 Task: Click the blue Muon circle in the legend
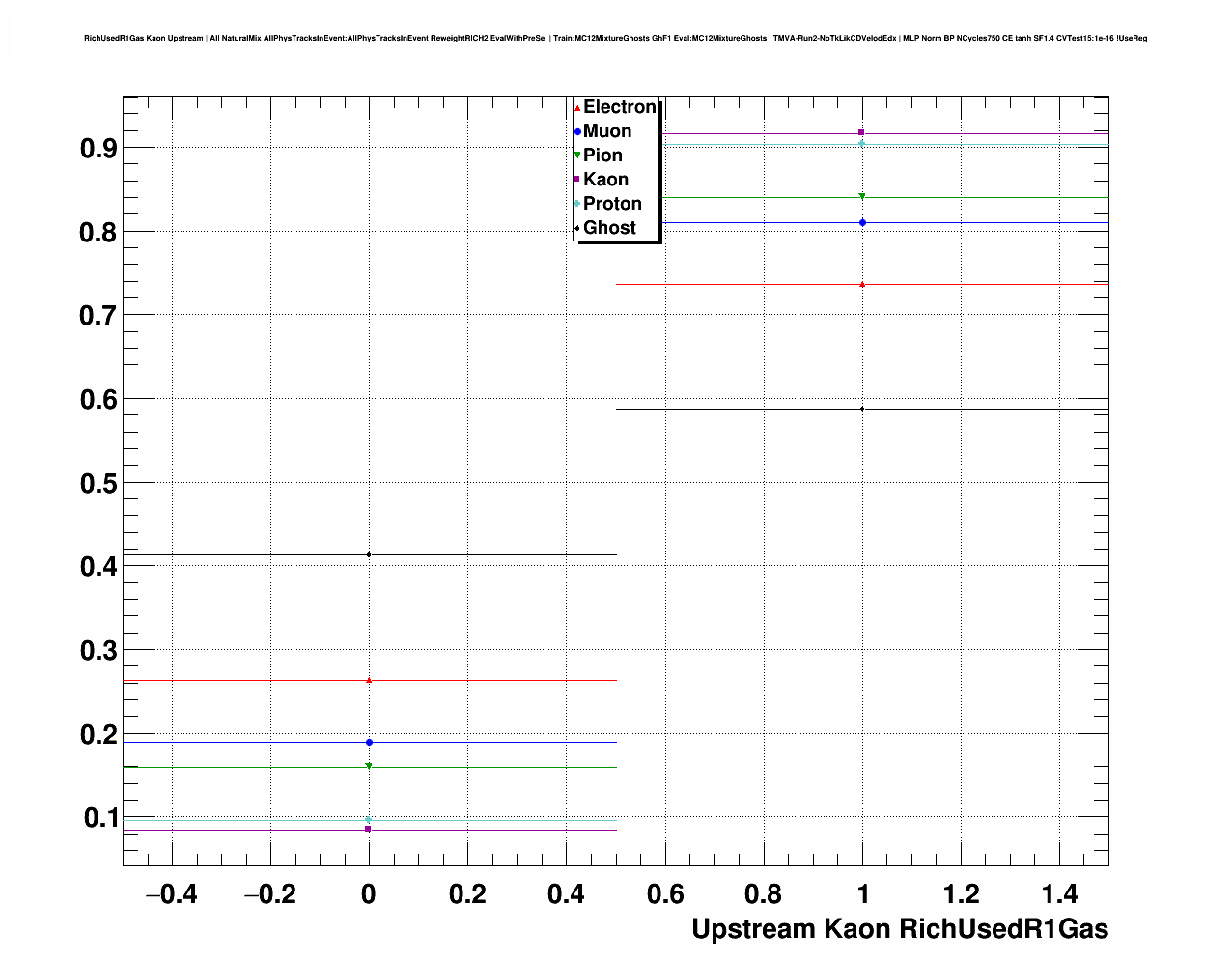click(x=577, y=131)
